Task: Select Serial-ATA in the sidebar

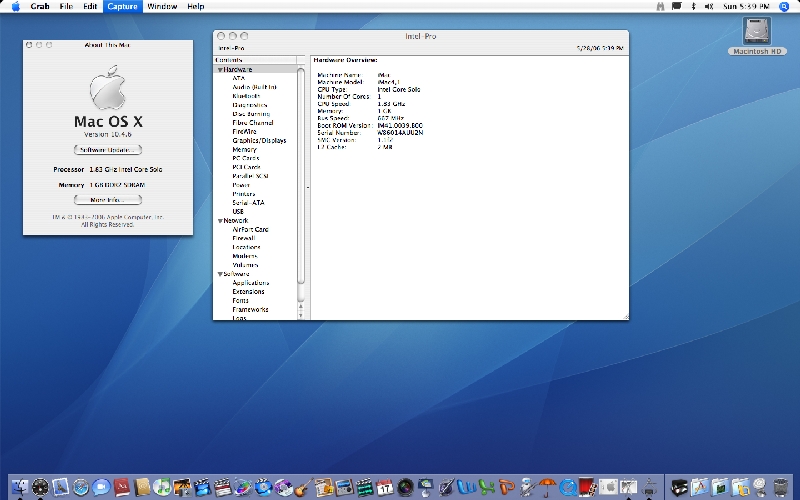Action: pos(248,203)
